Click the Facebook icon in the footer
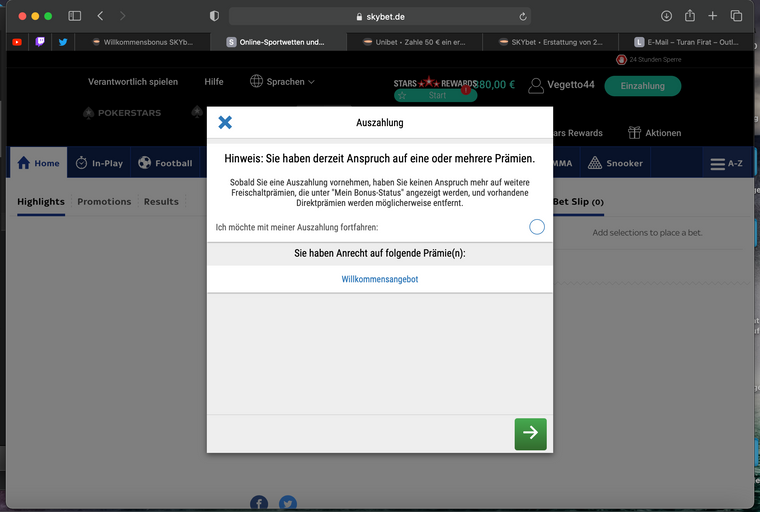The width and height of the screenshot is (760, 512). (x=259, y=503)
